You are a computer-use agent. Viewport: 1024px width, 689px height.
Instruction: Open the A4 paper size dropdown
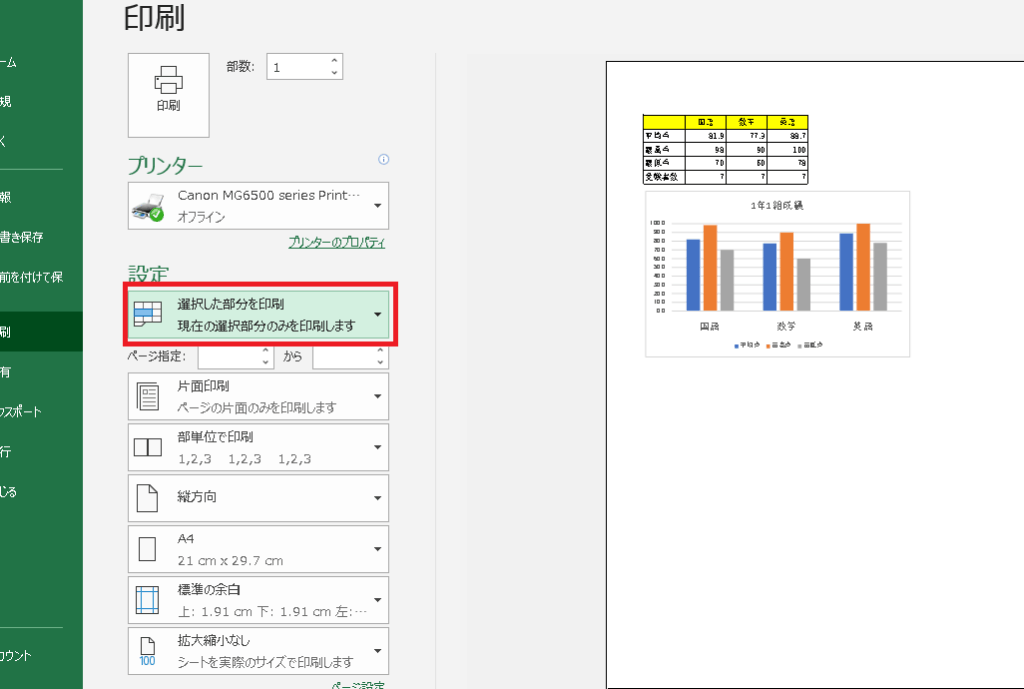(x=258, y=549)
